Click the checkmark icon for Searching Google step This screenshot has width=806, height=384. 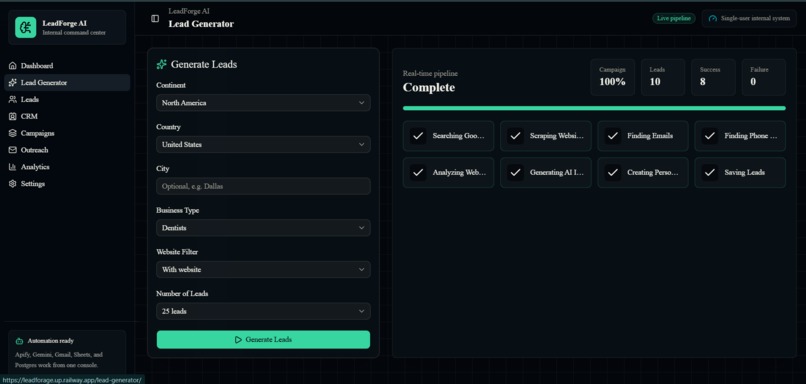click(418, 136)
